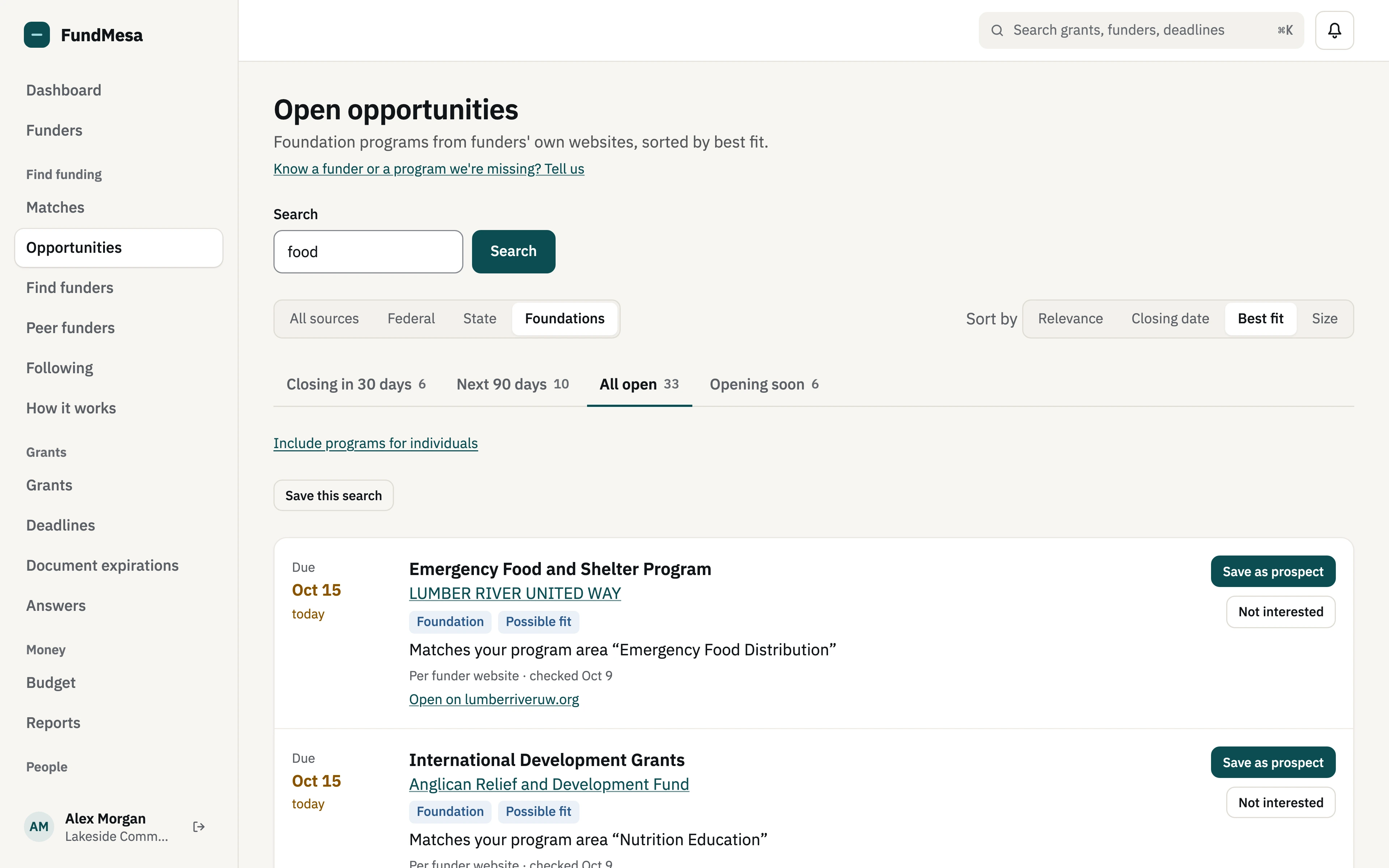Select the Foundations source filter
This screenshot has height=868, width=1389.
[565, 319]
